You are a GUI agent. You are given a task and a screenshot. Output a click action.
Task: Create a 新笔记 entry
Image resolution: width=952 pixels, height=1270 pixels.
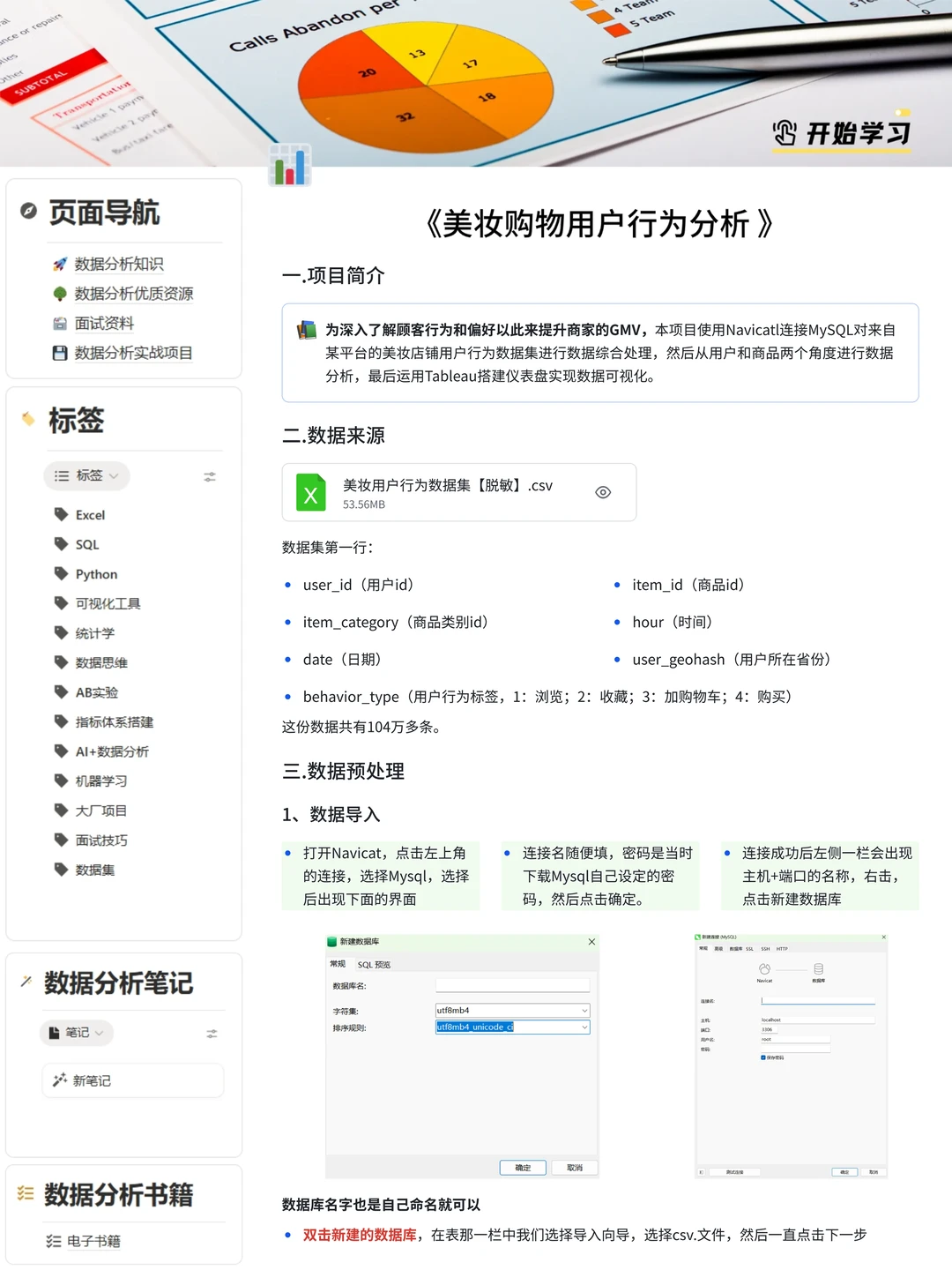133,1080
